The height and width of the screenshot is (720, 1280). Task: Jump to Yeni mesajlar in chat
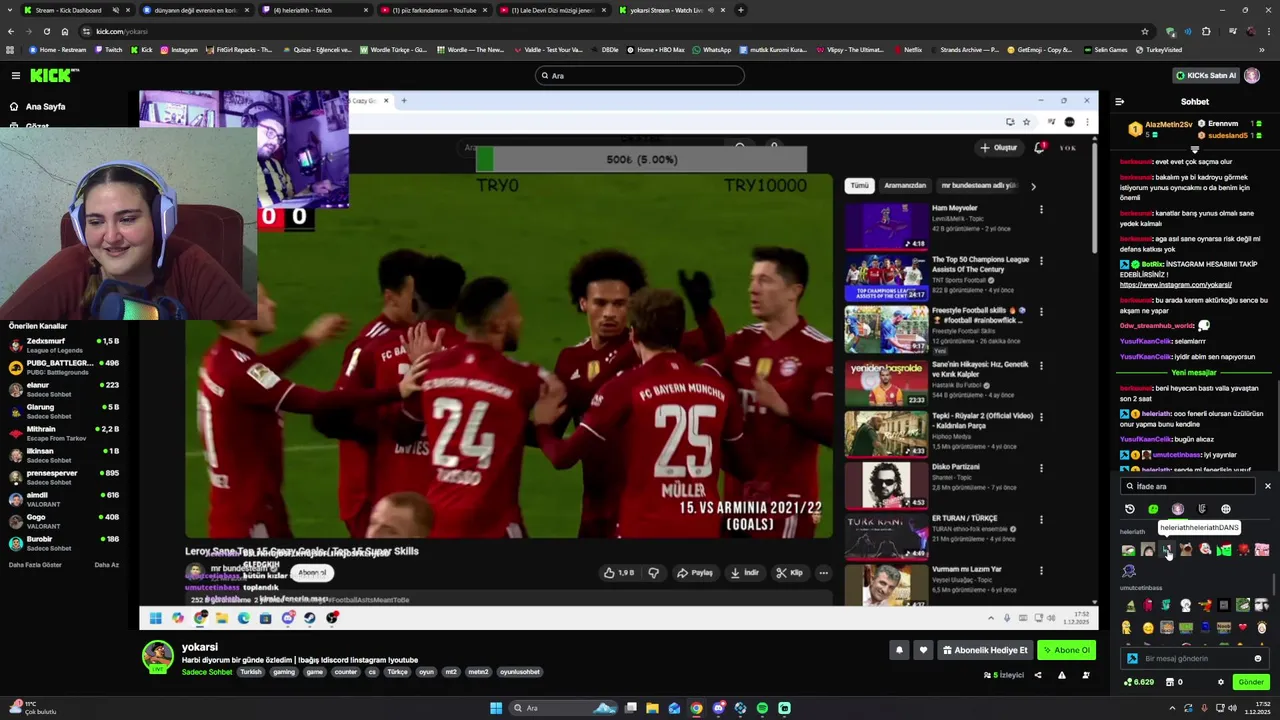1194,372
